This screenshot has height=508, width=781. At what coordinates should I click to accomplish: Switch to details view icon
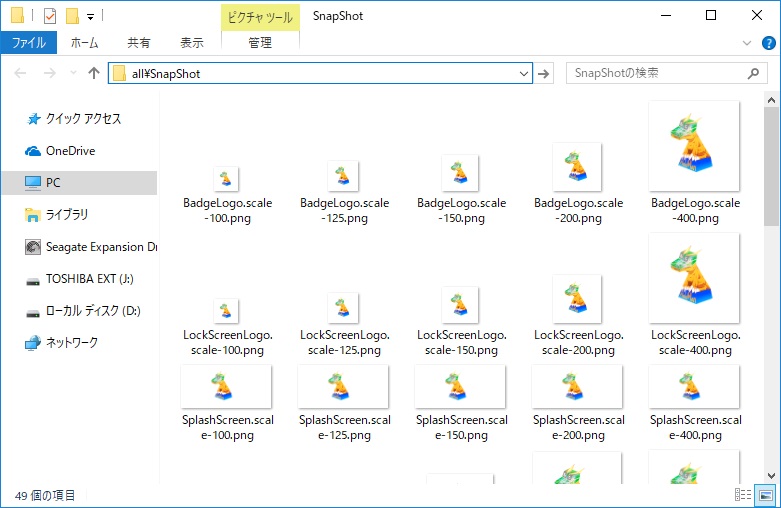tap(743, 495)
